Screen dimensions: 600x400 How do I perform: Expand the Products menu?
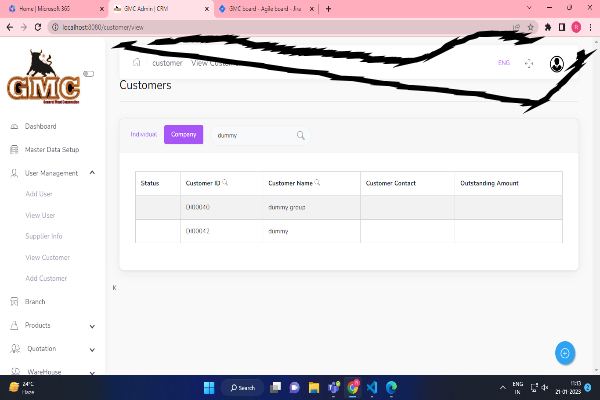[92, 325]
